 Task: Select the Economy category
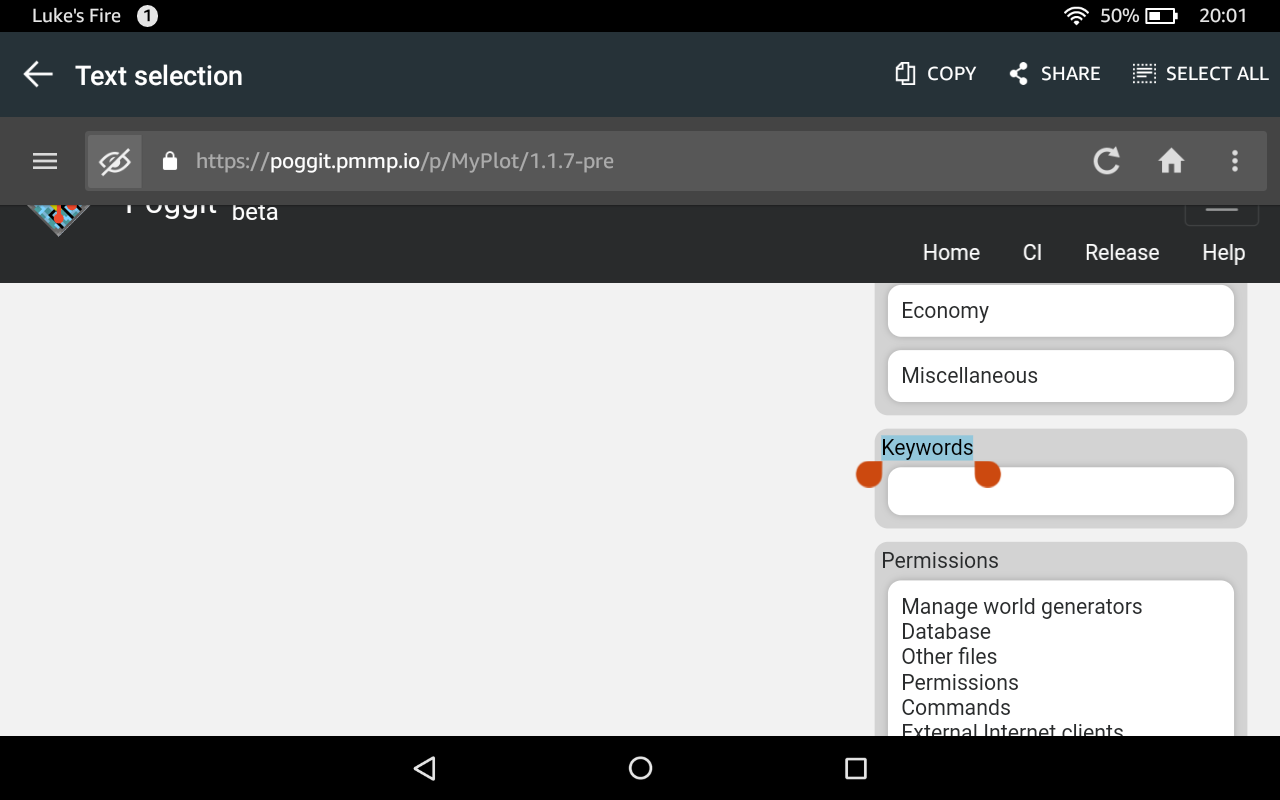click(1061, 311)
